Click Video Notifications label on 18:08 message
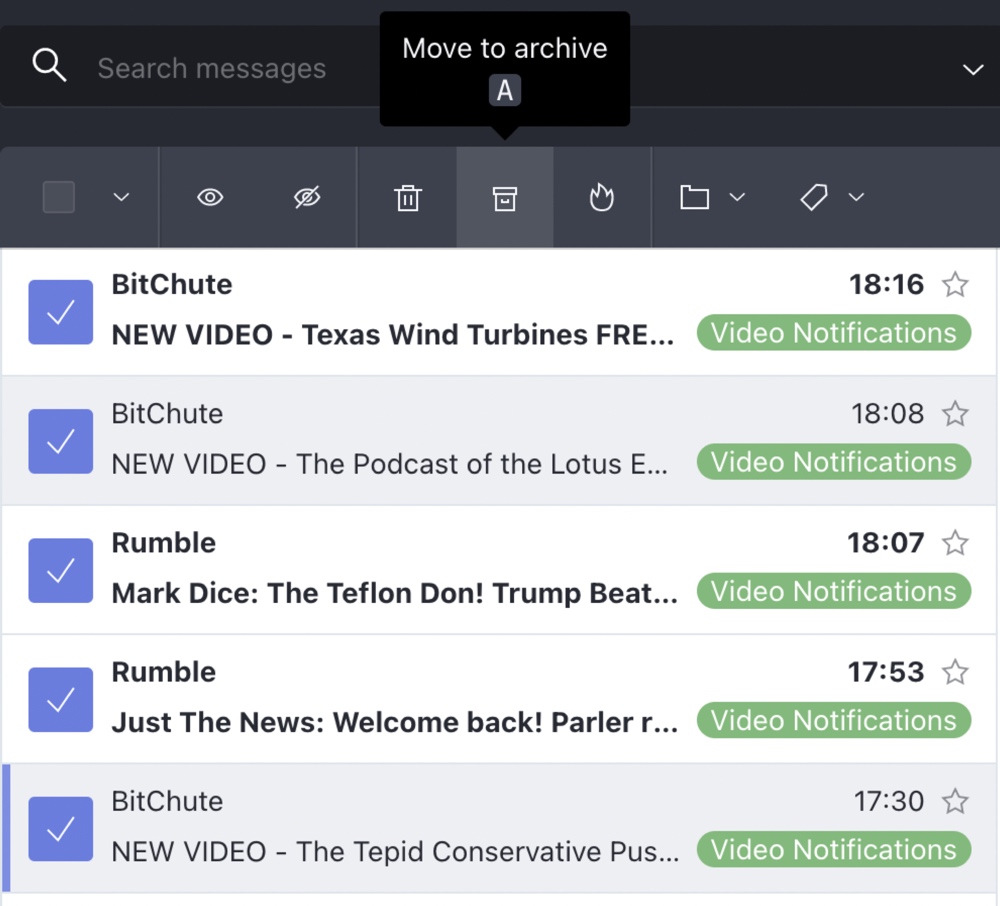 pos(834,462)
